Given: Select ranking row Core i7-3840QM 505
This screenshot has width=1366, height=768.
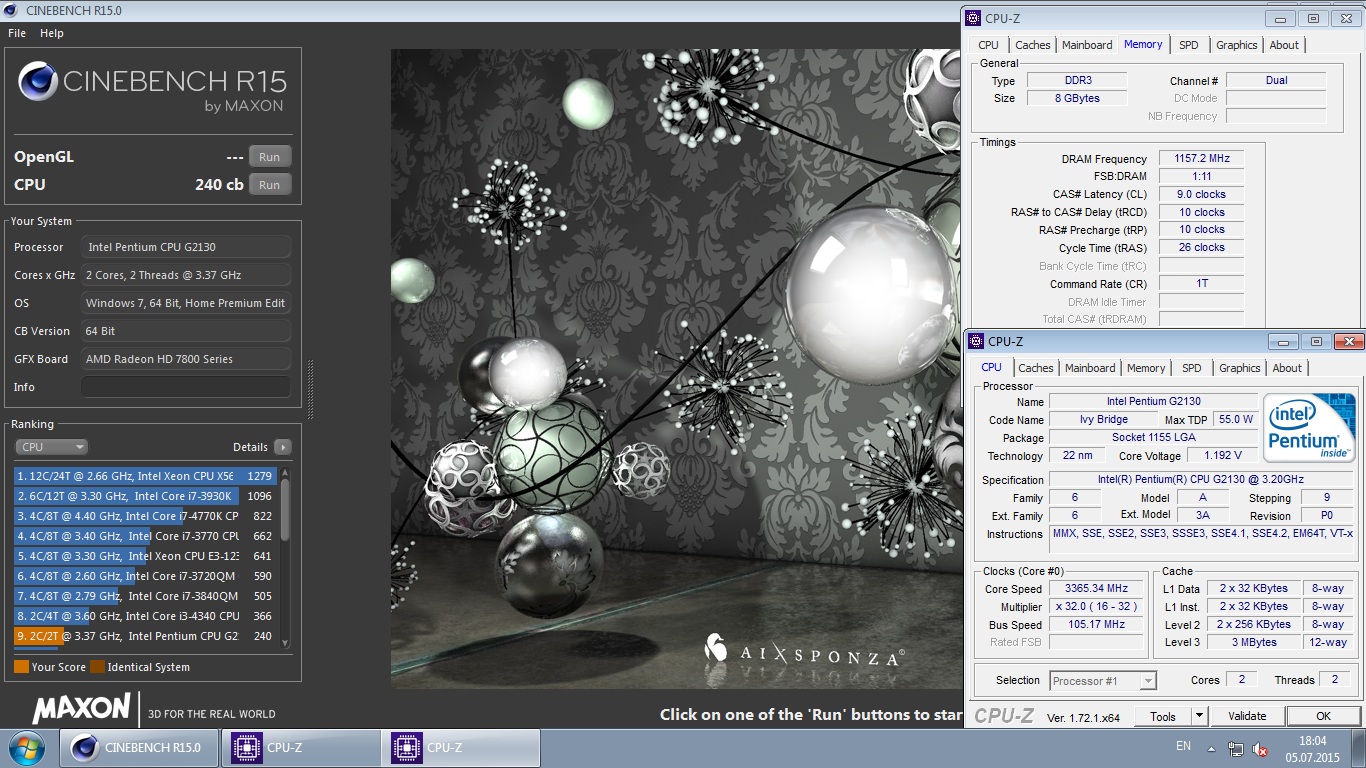Looking at the screenshot, I should tap(145, 596).
